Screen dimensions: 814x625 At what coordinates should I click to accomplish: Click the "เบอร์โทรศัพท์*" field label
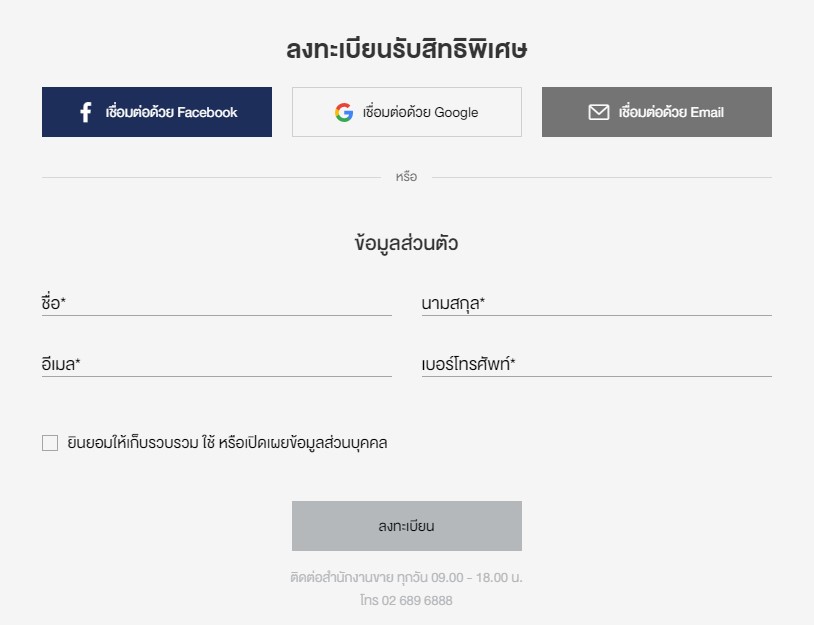tap(468, 364)
